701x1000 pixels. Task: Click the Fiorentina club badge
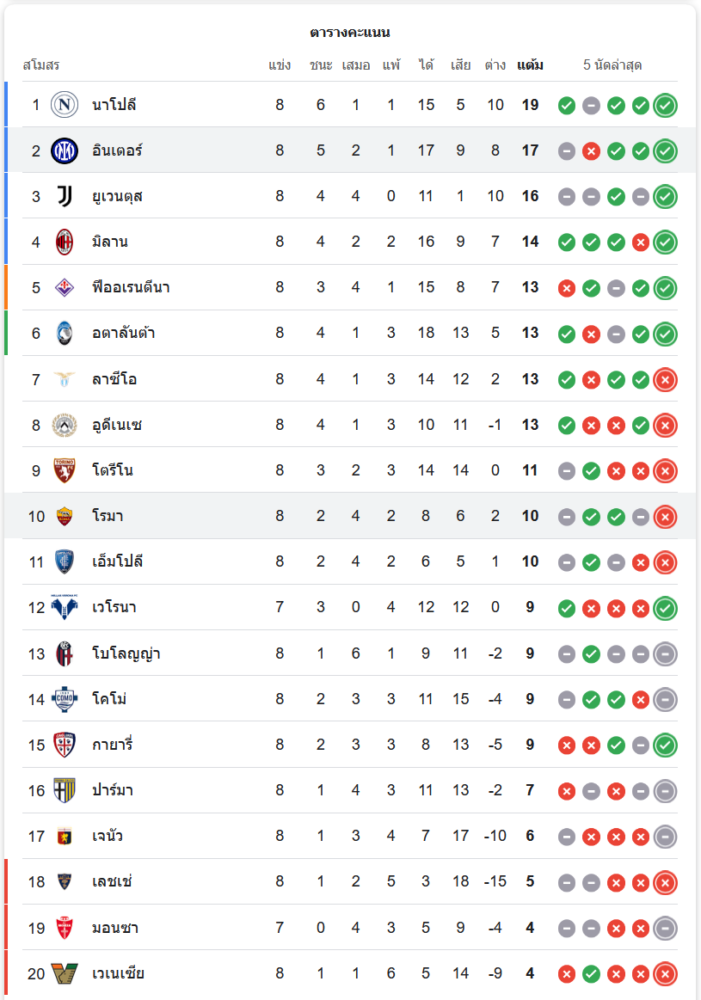[x=64, y=288]
